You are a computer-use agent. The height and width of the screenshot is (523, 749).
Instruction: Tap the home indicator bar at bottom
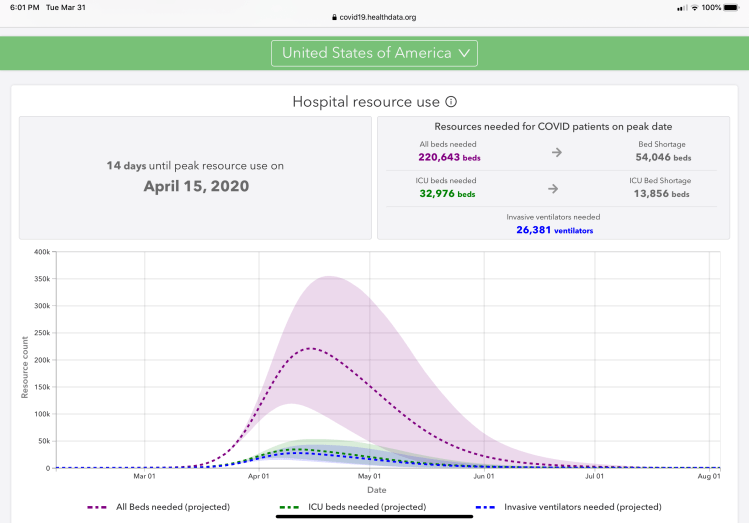coord(374,517)
